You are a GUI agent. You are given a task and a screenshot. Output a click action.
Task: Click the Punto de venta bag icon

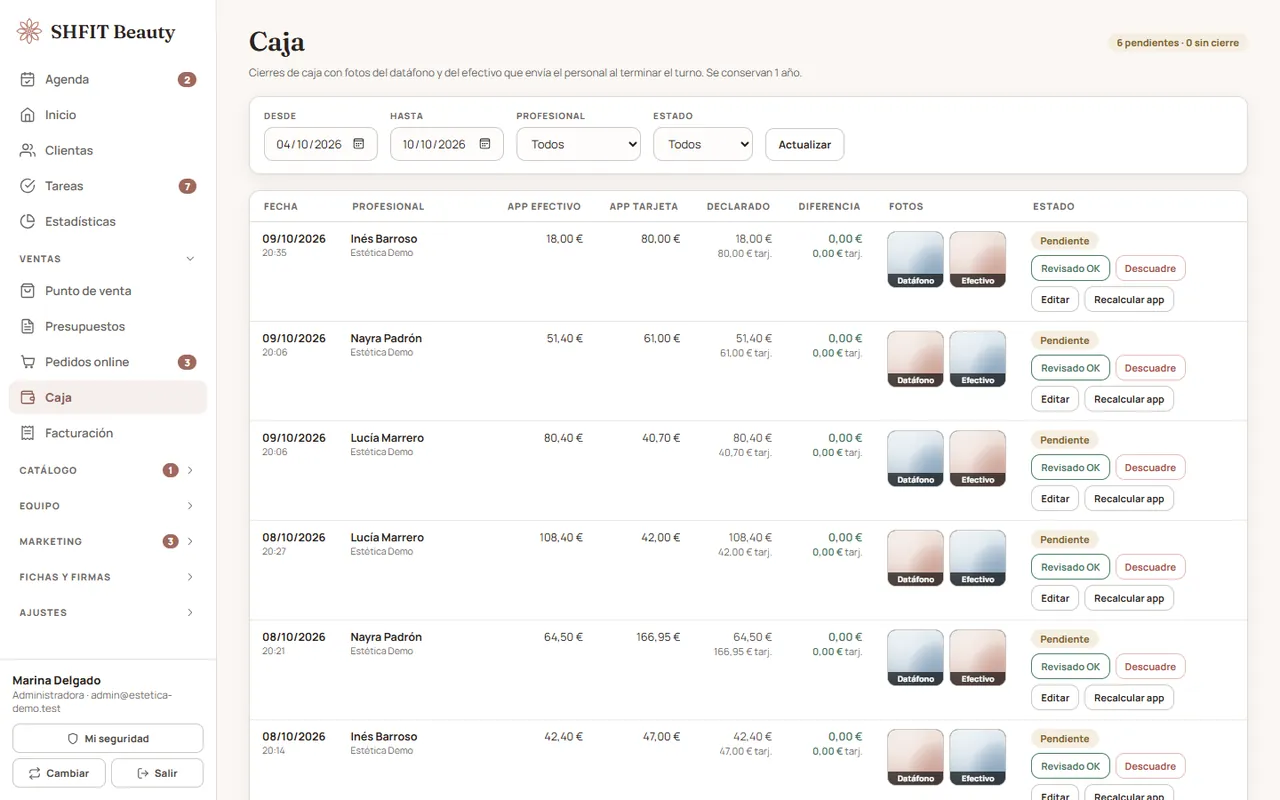(28, 291)
